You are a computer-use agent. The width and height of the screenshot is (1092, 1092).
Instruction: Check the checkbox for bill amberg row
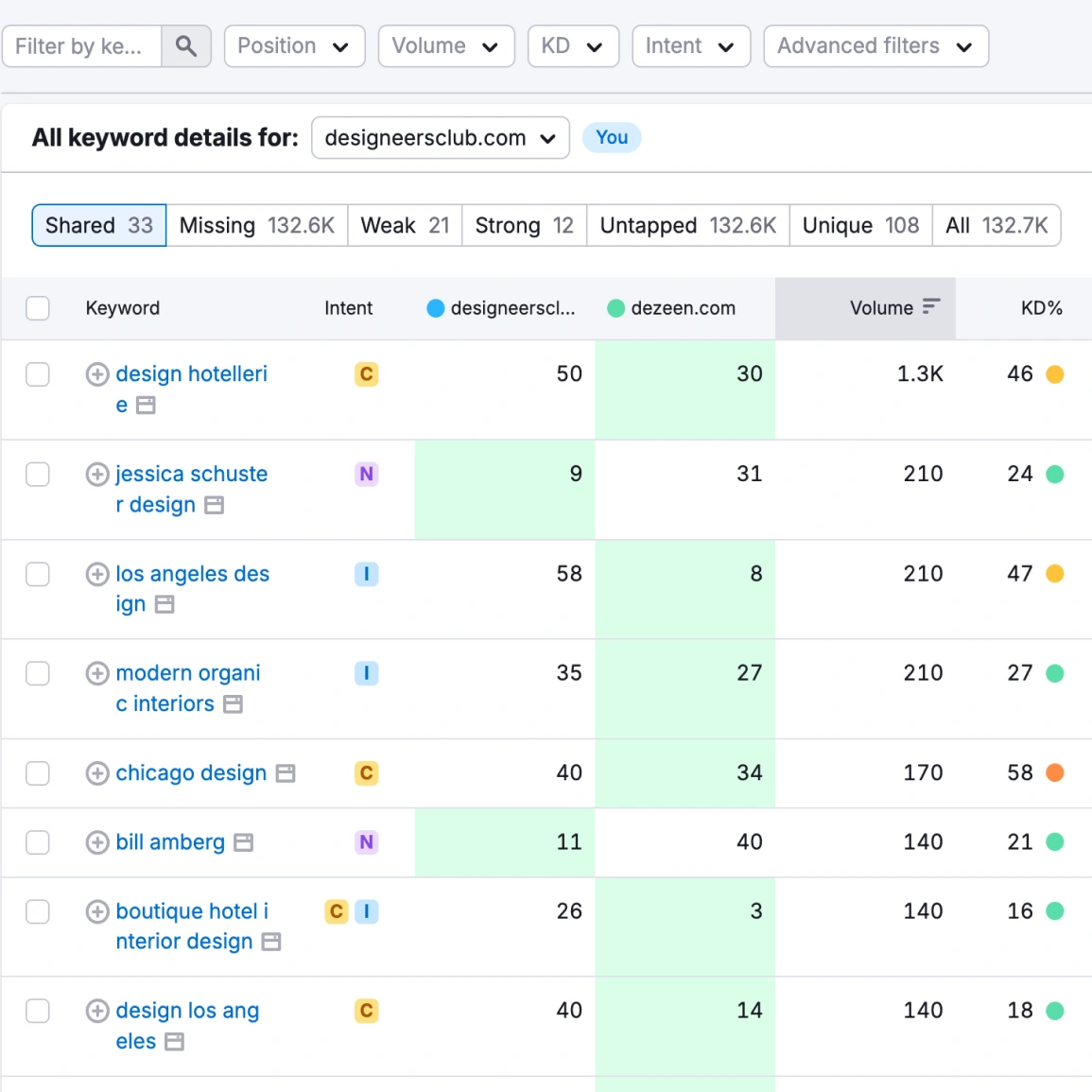pyautogui.click(x=37, y=842)
